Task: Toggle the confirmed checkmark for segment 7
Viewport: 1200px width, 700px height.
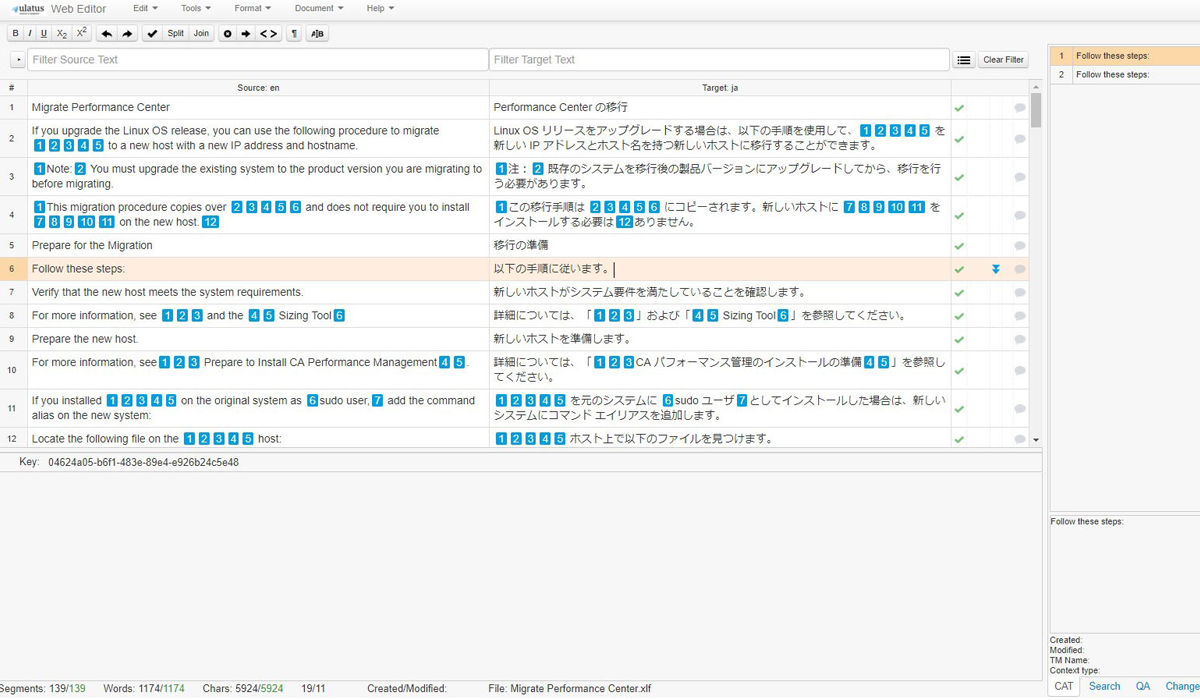Action: 959,293
